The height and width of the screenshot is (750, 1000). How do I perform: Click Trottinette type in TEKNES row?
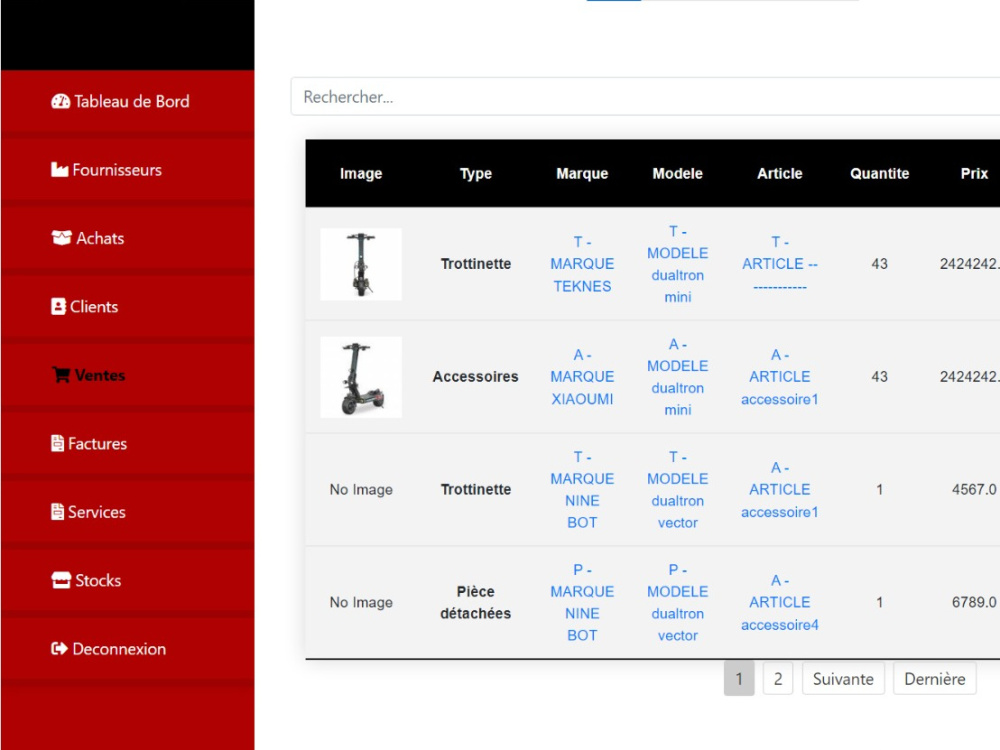click(x=476, y=264)
